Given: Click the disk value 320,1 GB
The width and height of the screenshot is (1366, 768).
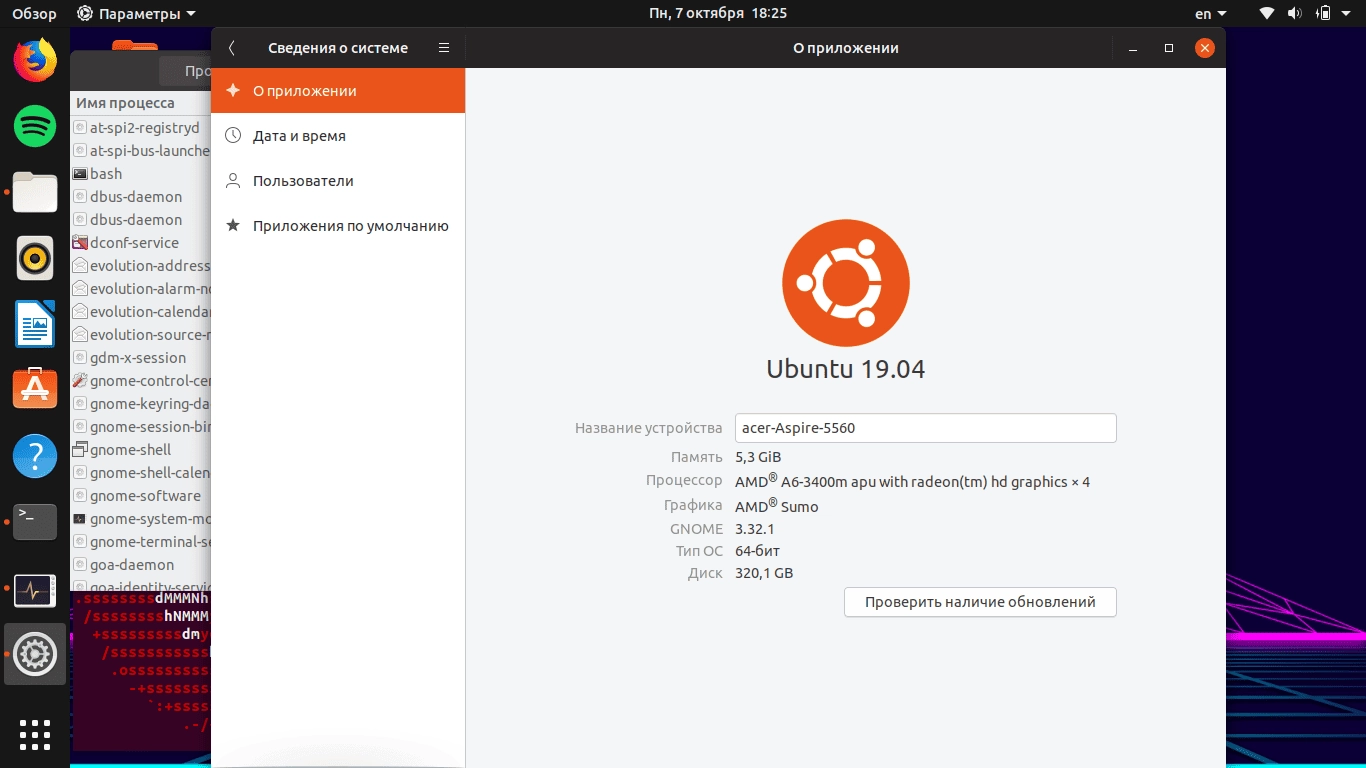Looking at the screenshot, I should pyautogui.click(x=764, y=573).
